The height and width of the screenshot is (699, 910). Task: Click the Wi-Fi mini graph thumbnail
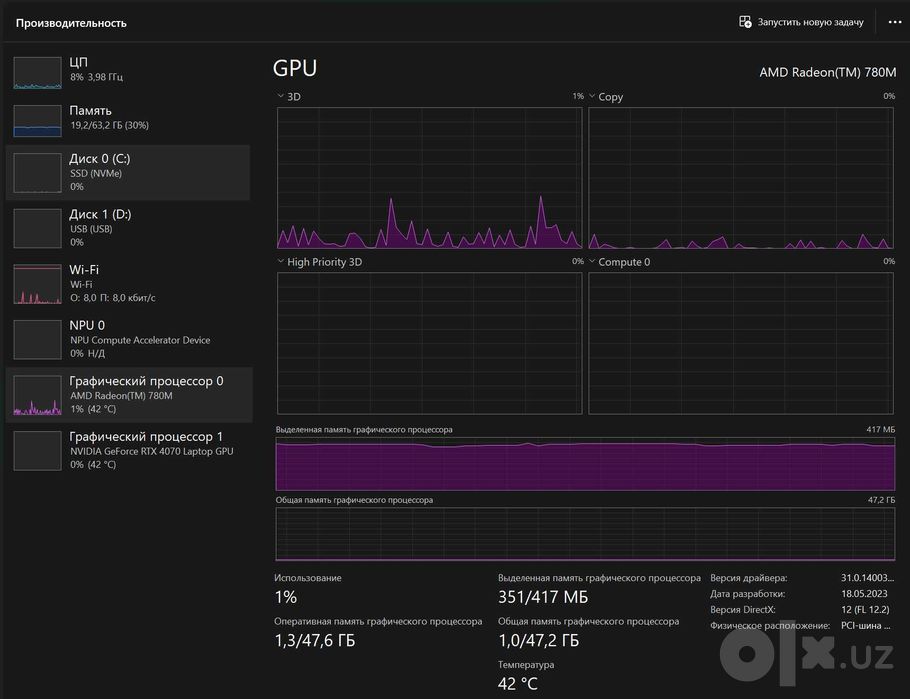37,284
